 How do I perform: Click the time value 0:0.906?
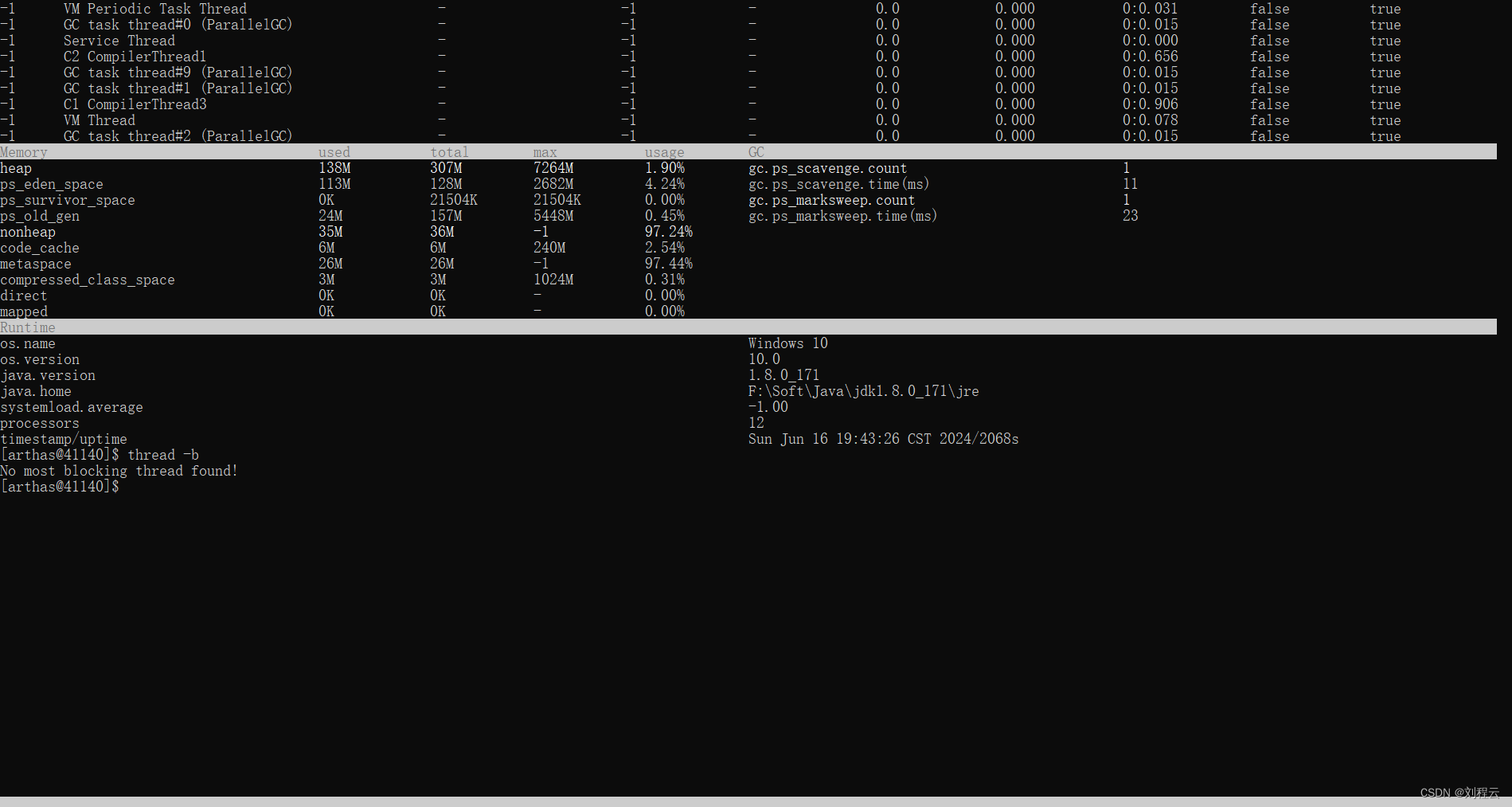click(1151, 104)
